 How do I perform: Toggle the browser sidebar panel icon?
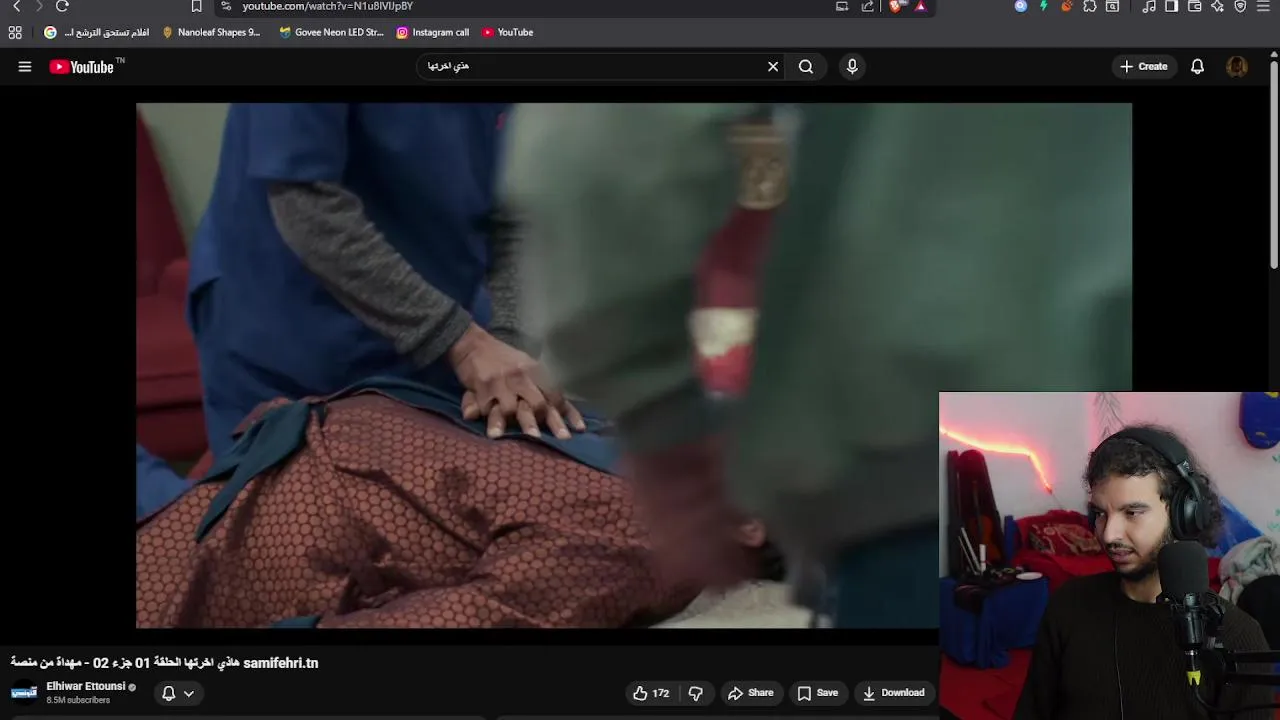tap(1172, 6)
